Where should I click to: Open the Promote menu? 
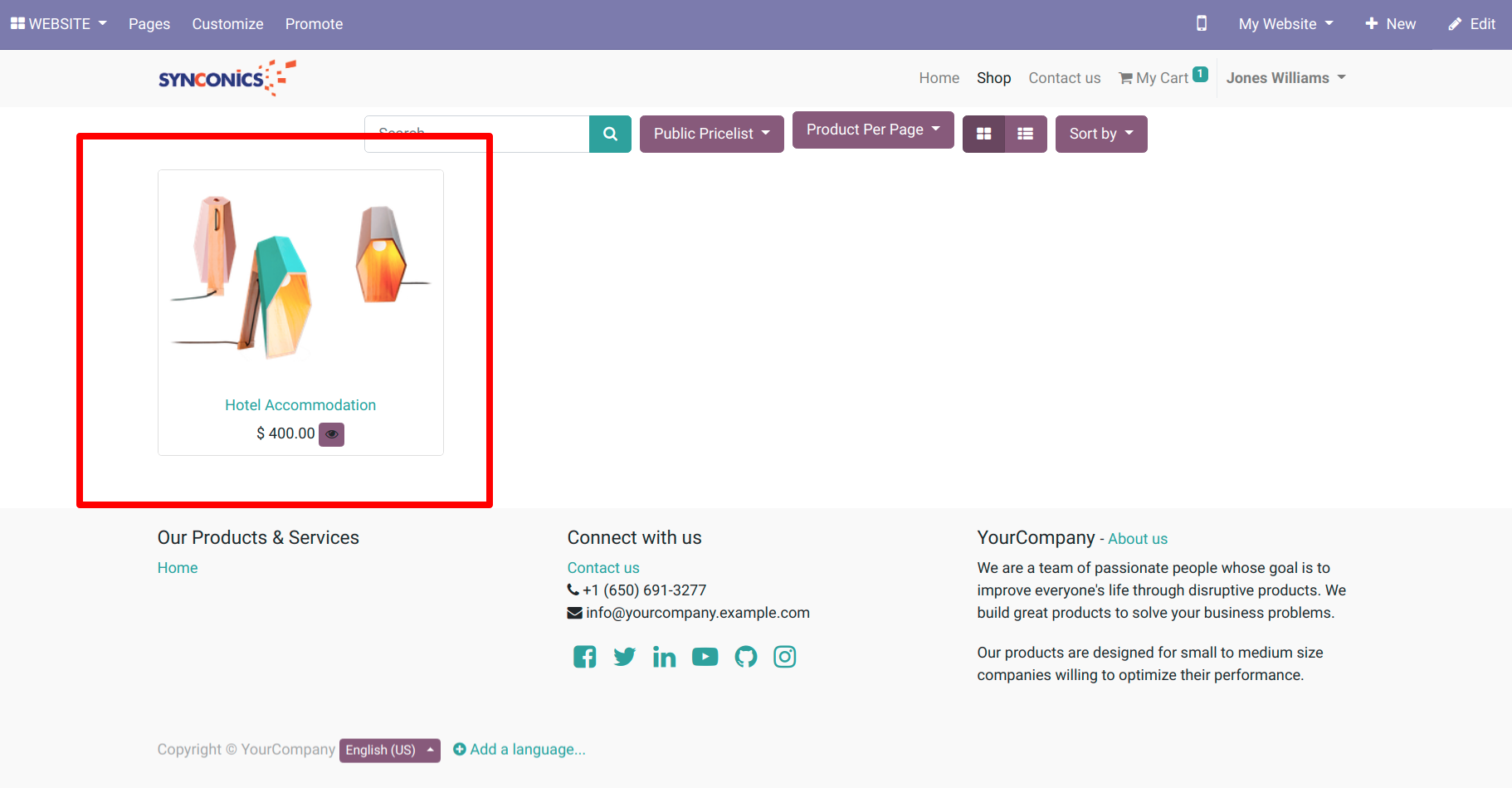(314, 24)
